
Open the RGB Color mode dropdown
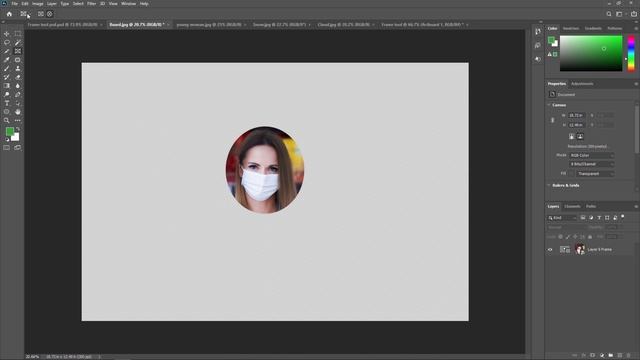click(591, 156)
